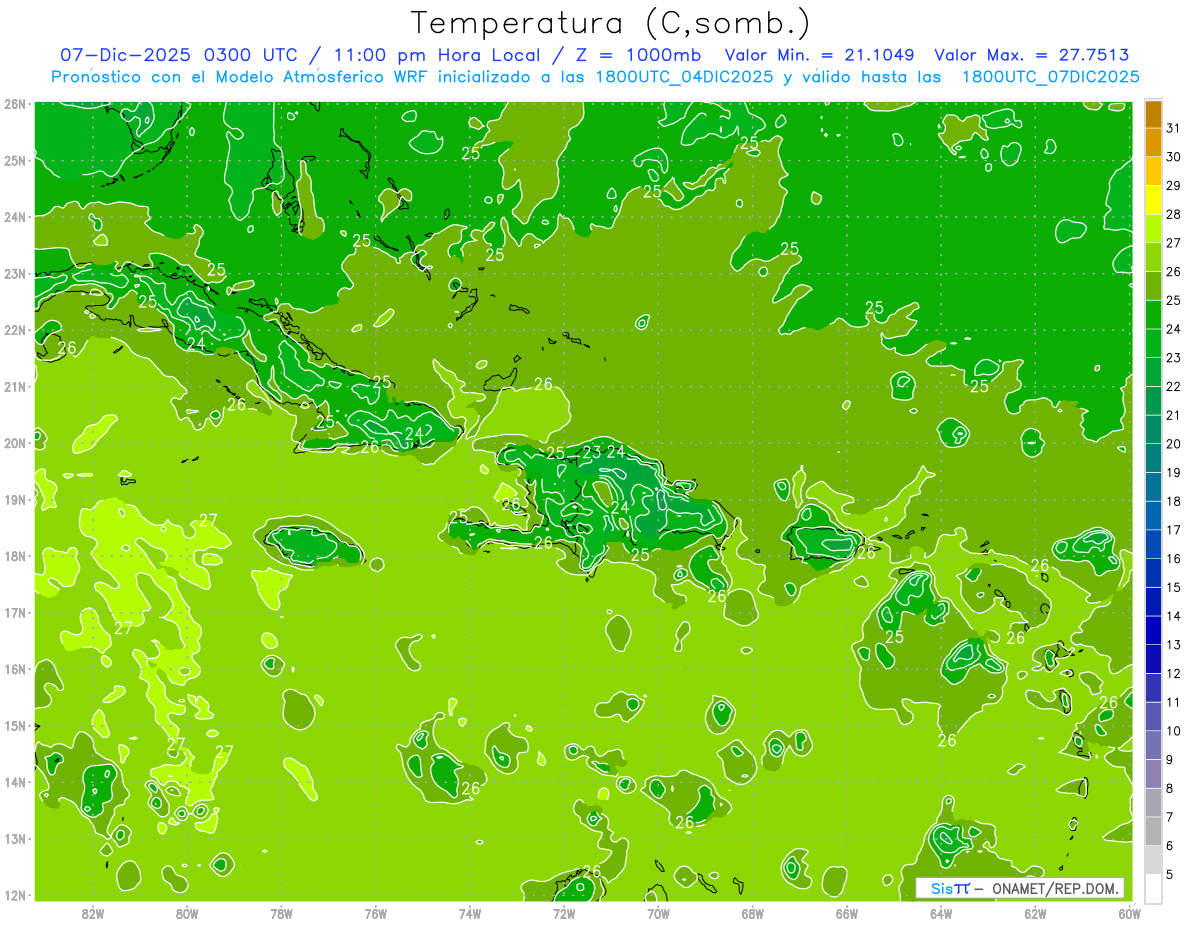Click the orange swatch between 30 and 31
This screenshot has width=1200, height=927.
click(x=1153, y=144)
